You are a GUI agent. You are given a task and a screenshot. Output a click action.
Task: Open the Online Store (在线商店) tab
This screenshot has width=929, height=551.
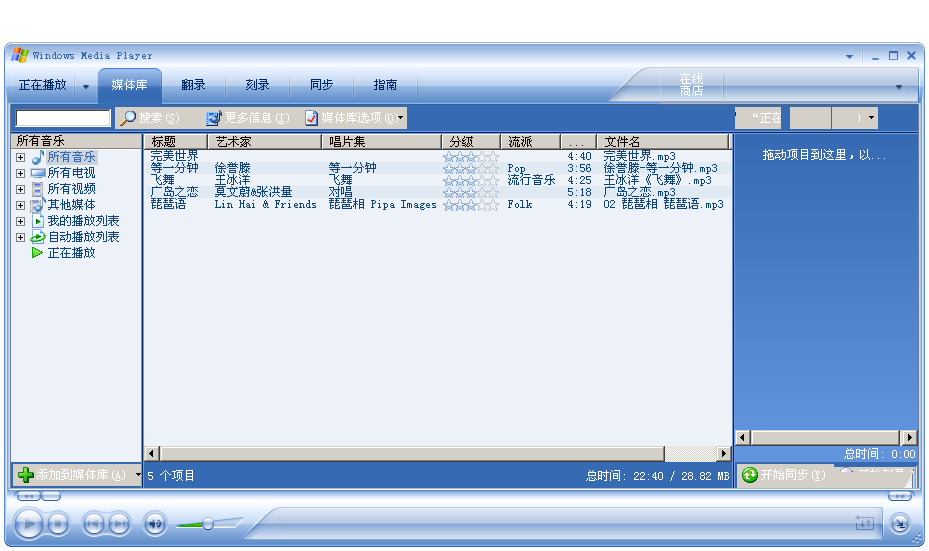pyautogui.click(x=691, y=85)
